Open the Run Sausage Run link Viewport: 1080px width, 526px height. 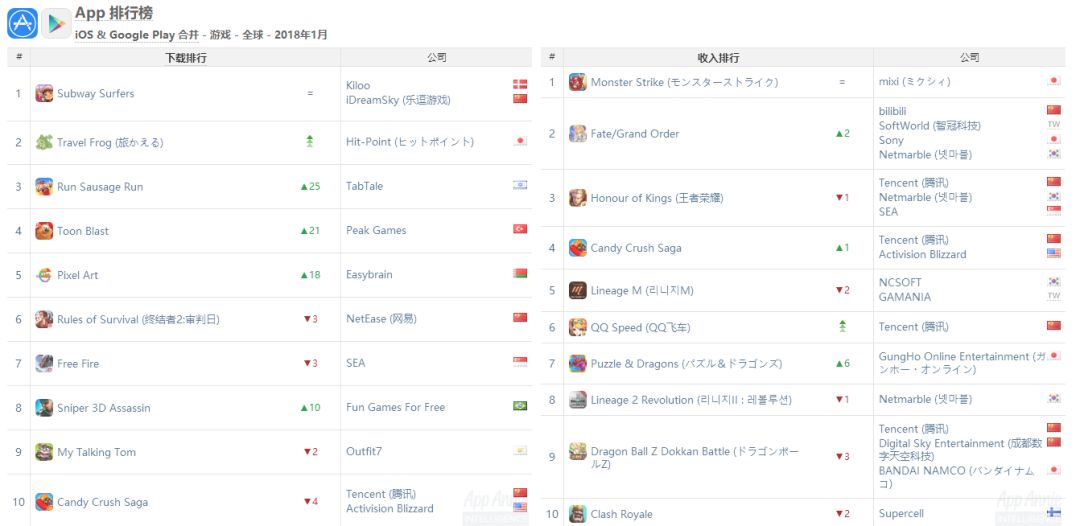tap(100, 187)
